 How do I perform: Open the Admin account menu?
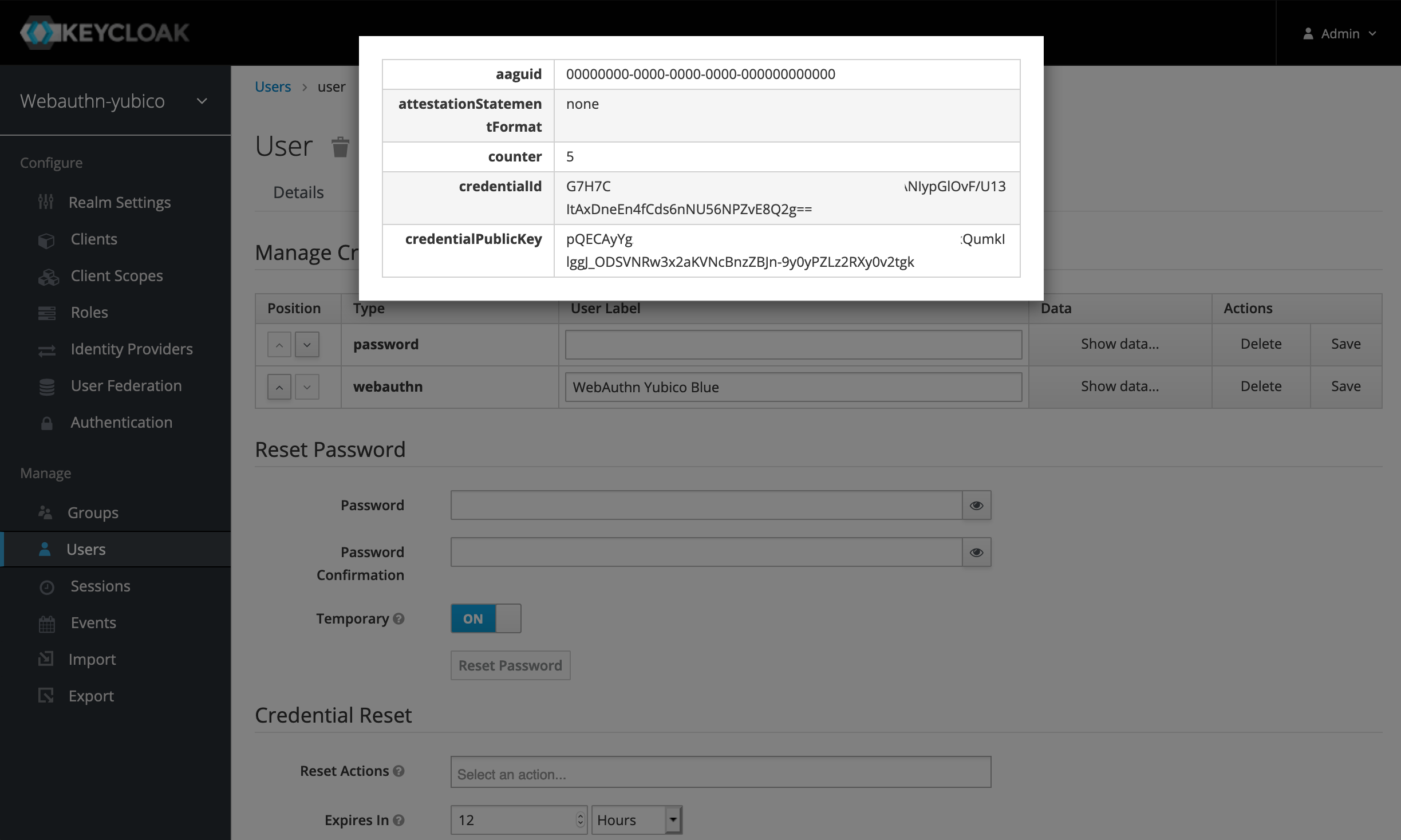coord(1340,33)
